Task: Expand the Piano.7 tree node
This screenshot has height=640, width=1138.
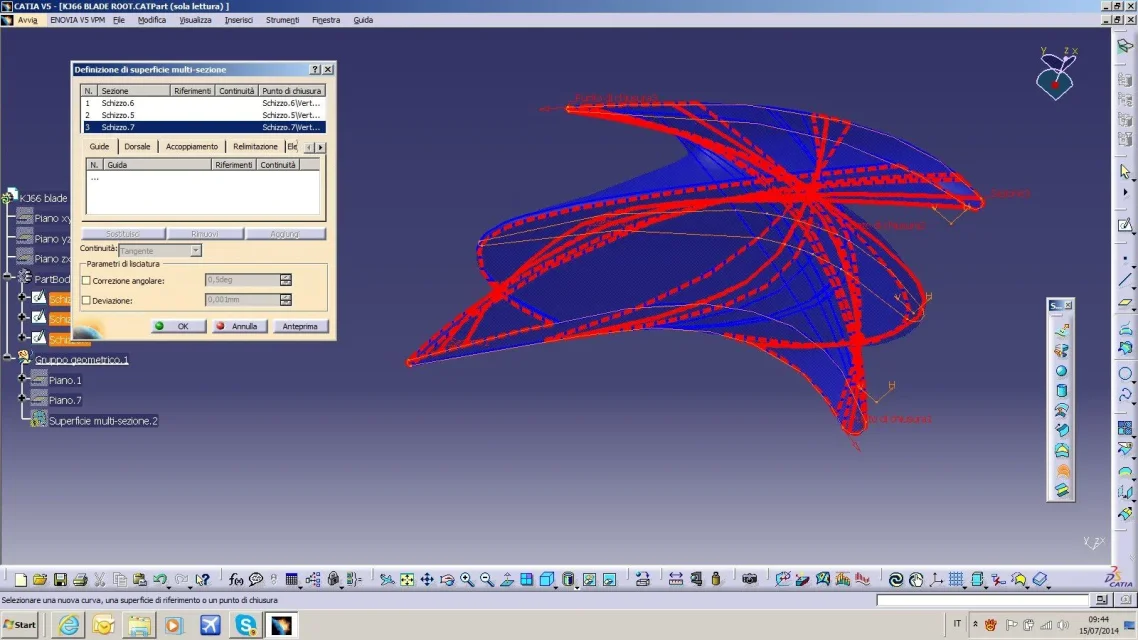Action: pyautogui.click(x=22, y=398)
